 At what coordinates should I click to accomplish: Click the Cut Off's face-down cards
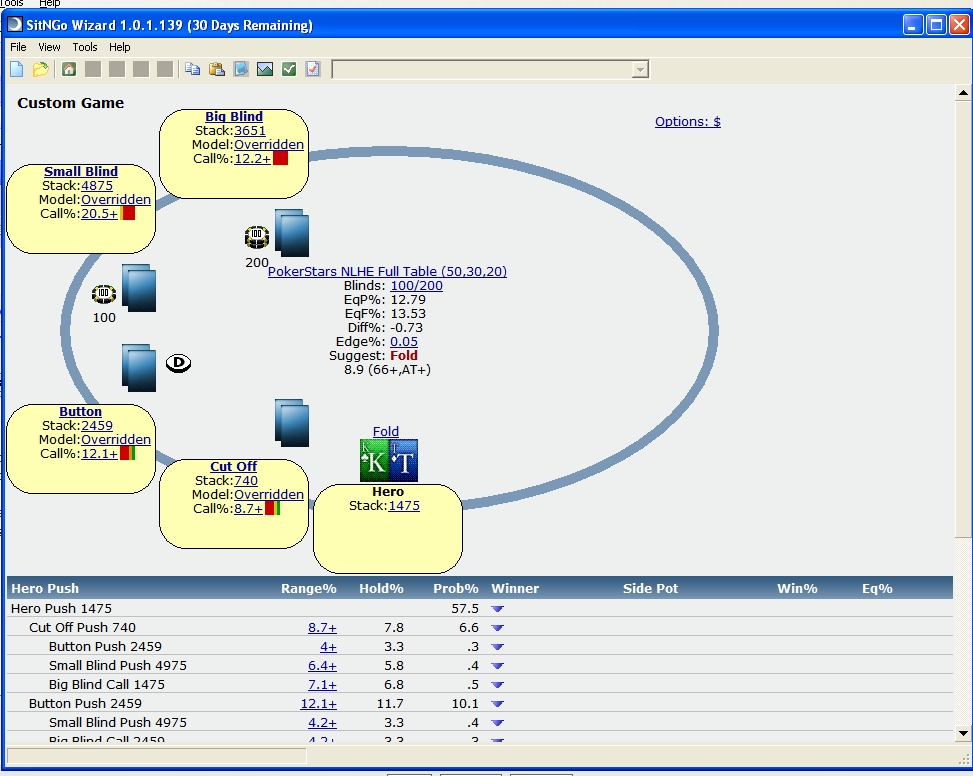292,423
